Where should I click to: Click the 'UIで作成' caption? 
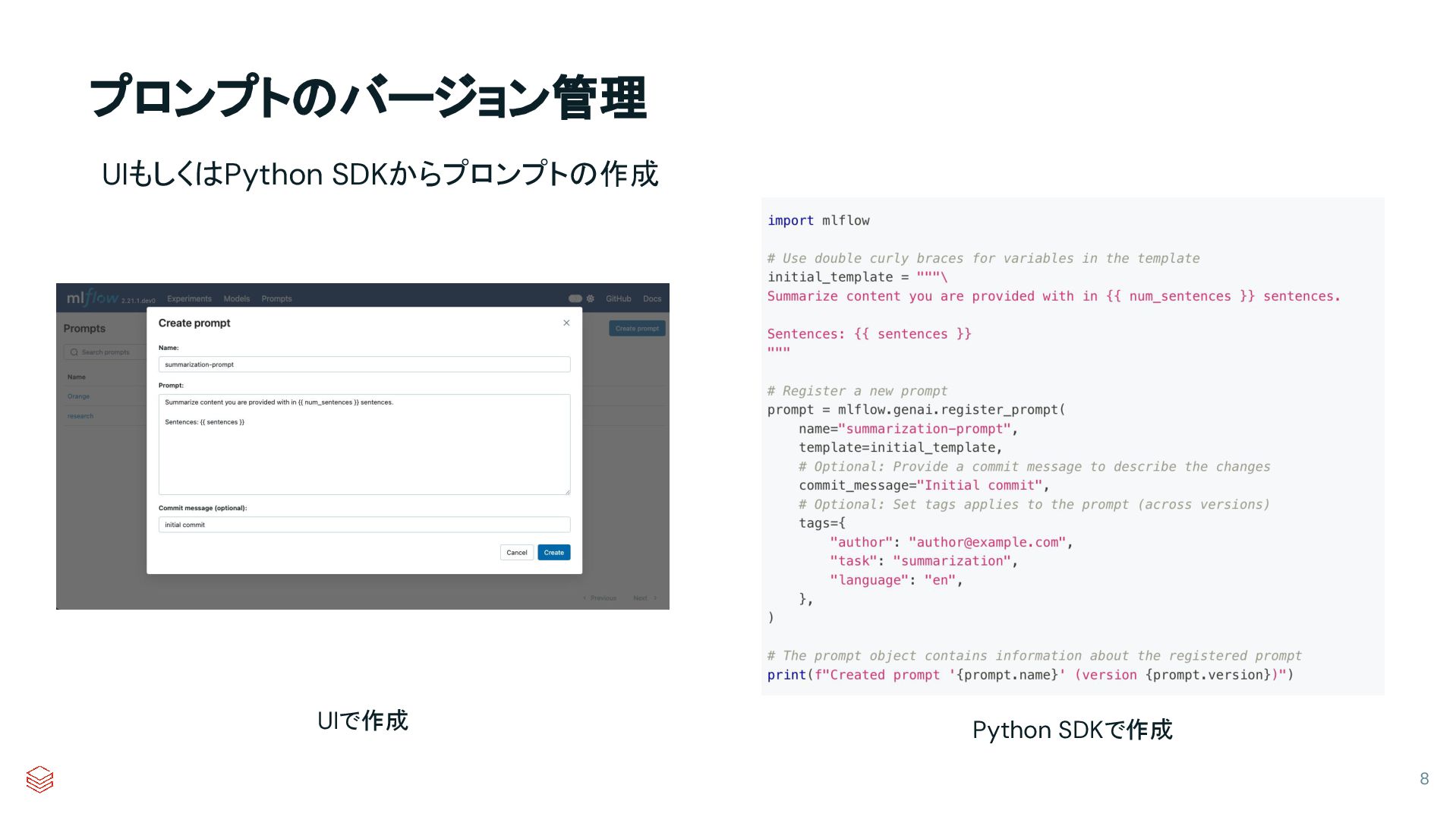pyautogui.click(x=363, y=721)
